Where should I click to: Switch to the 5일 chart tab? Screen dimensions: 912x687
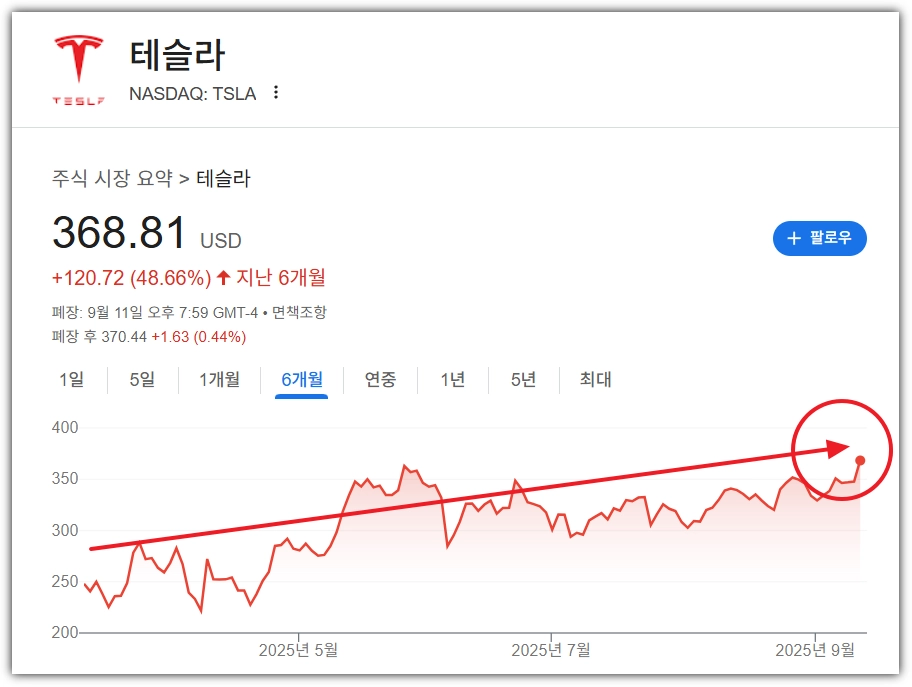tap(142, 380)
